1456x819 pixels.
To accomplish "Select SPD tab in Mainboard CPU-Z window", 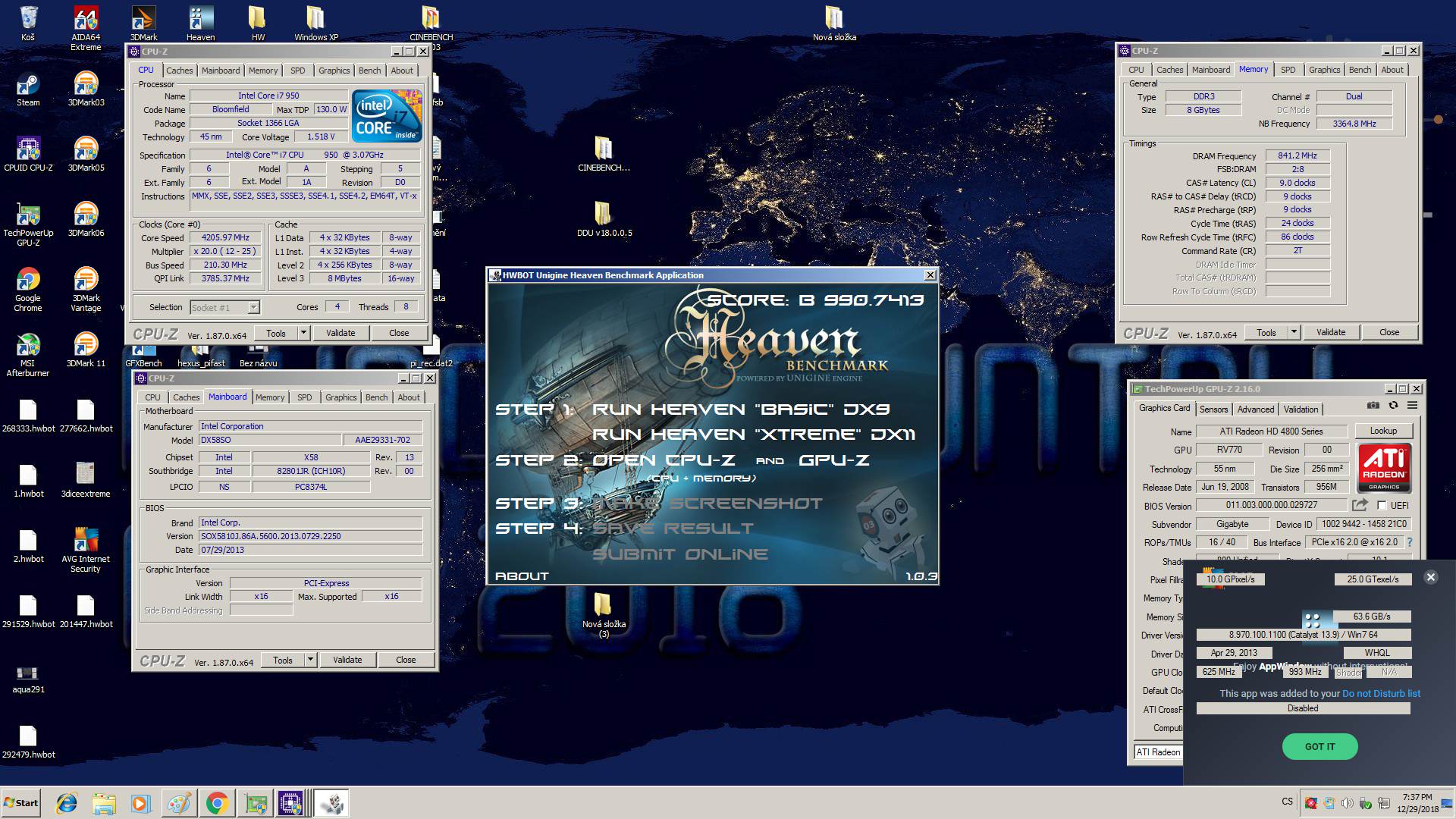I will (305, 397).
